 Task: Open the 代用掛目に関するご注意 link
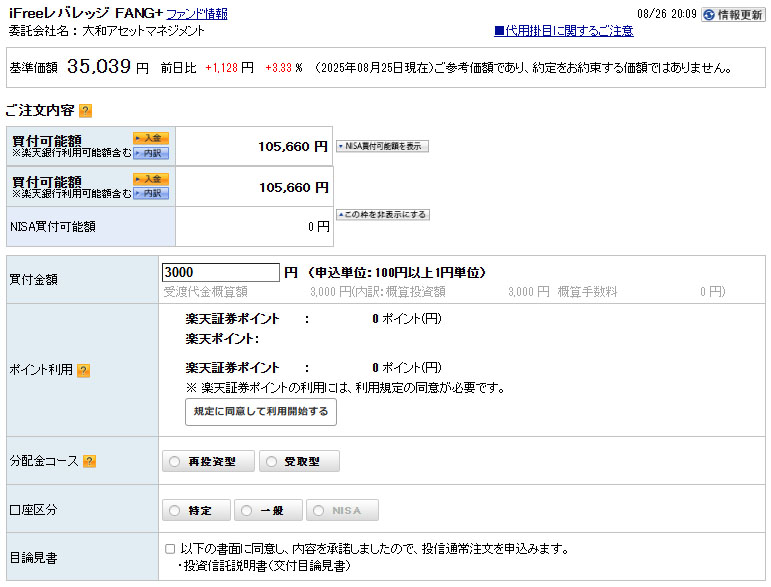coord(563,31)
